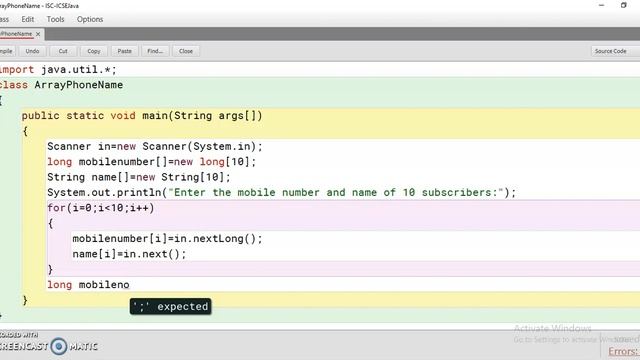Click the for(i=0;i<10;i++) loop line

tap(101, 208)
